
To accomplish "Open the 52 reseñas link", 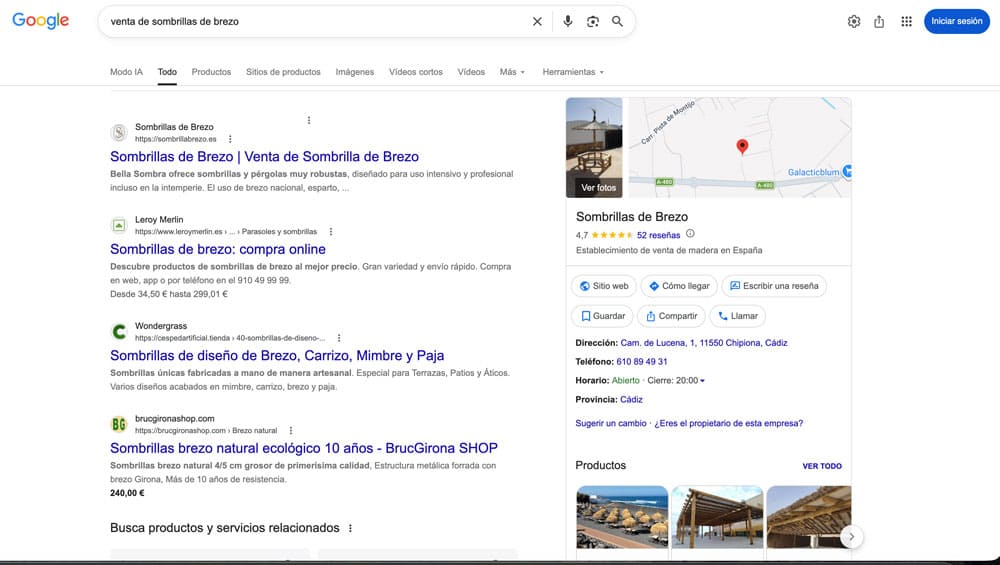I will 658,235.
